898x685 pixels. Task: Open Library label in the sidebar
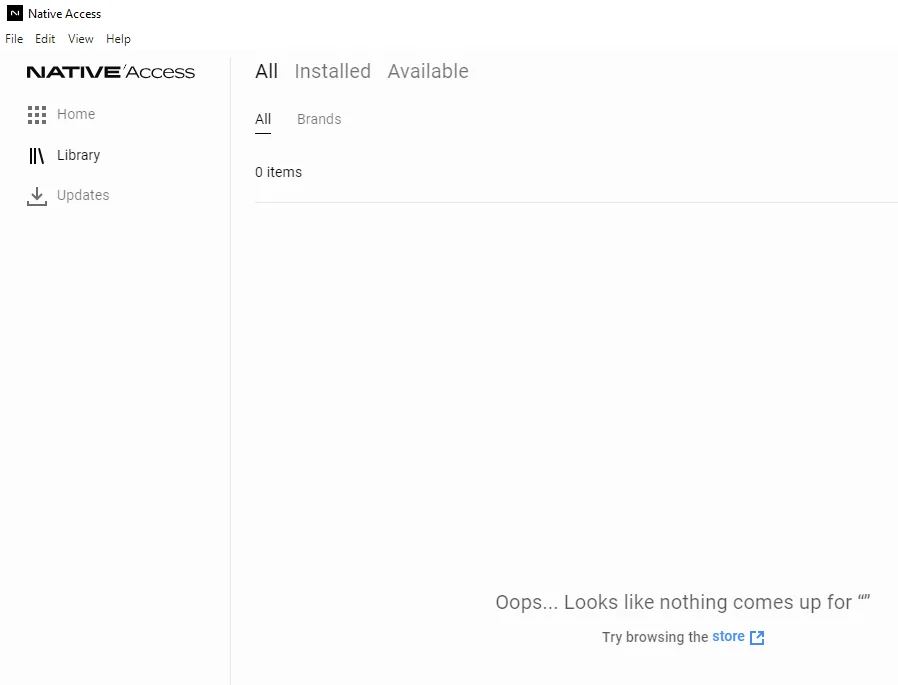(78, 155)
